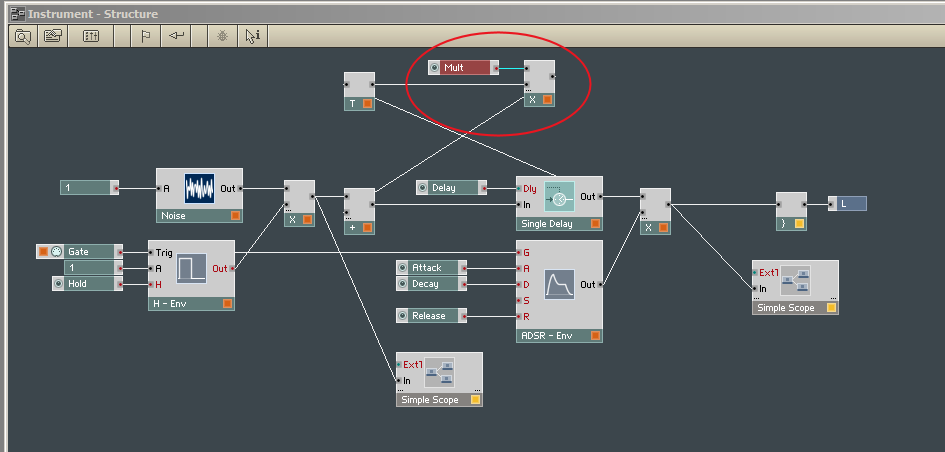Click the orange square on the Gate module

click(x=43, y=252)
